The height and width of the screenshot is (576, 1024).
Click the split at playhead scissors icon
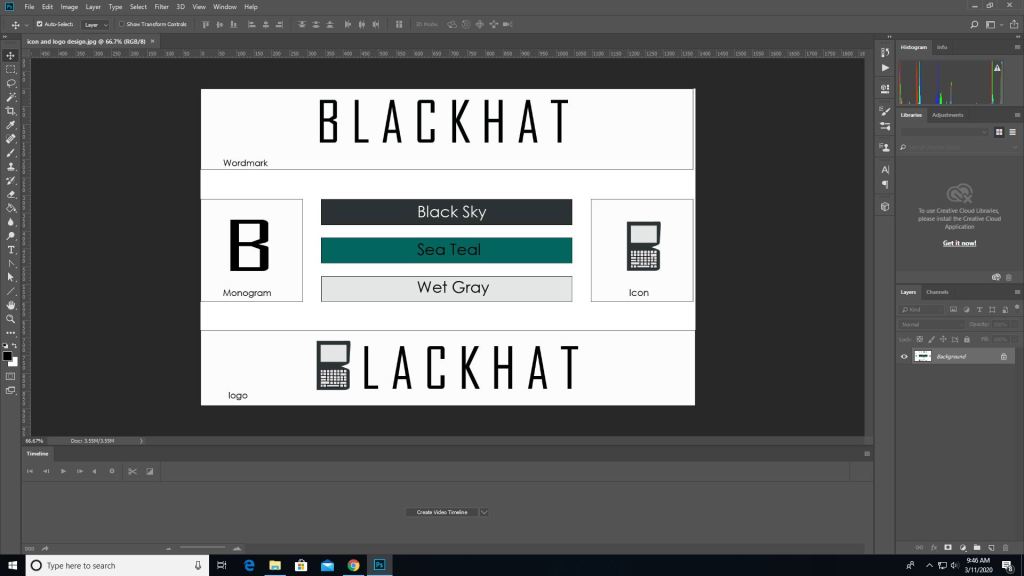(131, 471)
